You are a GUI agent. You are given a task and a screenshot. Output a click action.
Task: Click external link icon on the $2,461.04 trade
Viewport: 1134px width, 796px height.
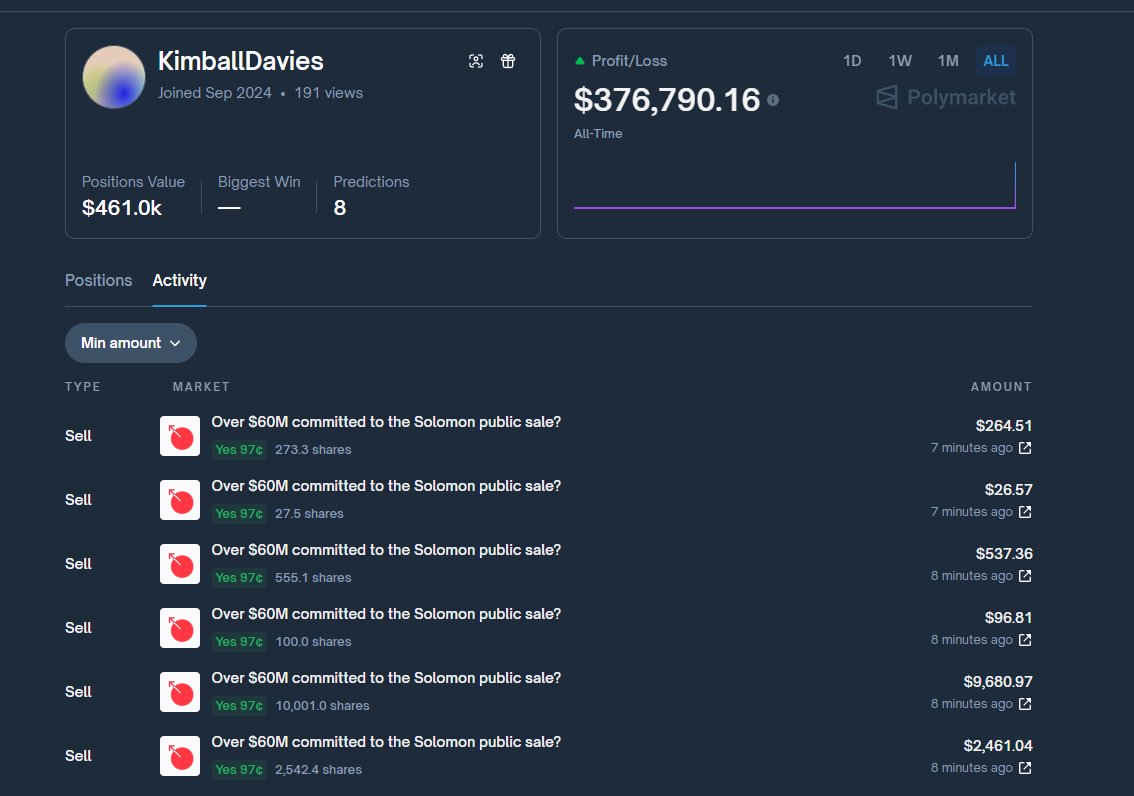1023,768
